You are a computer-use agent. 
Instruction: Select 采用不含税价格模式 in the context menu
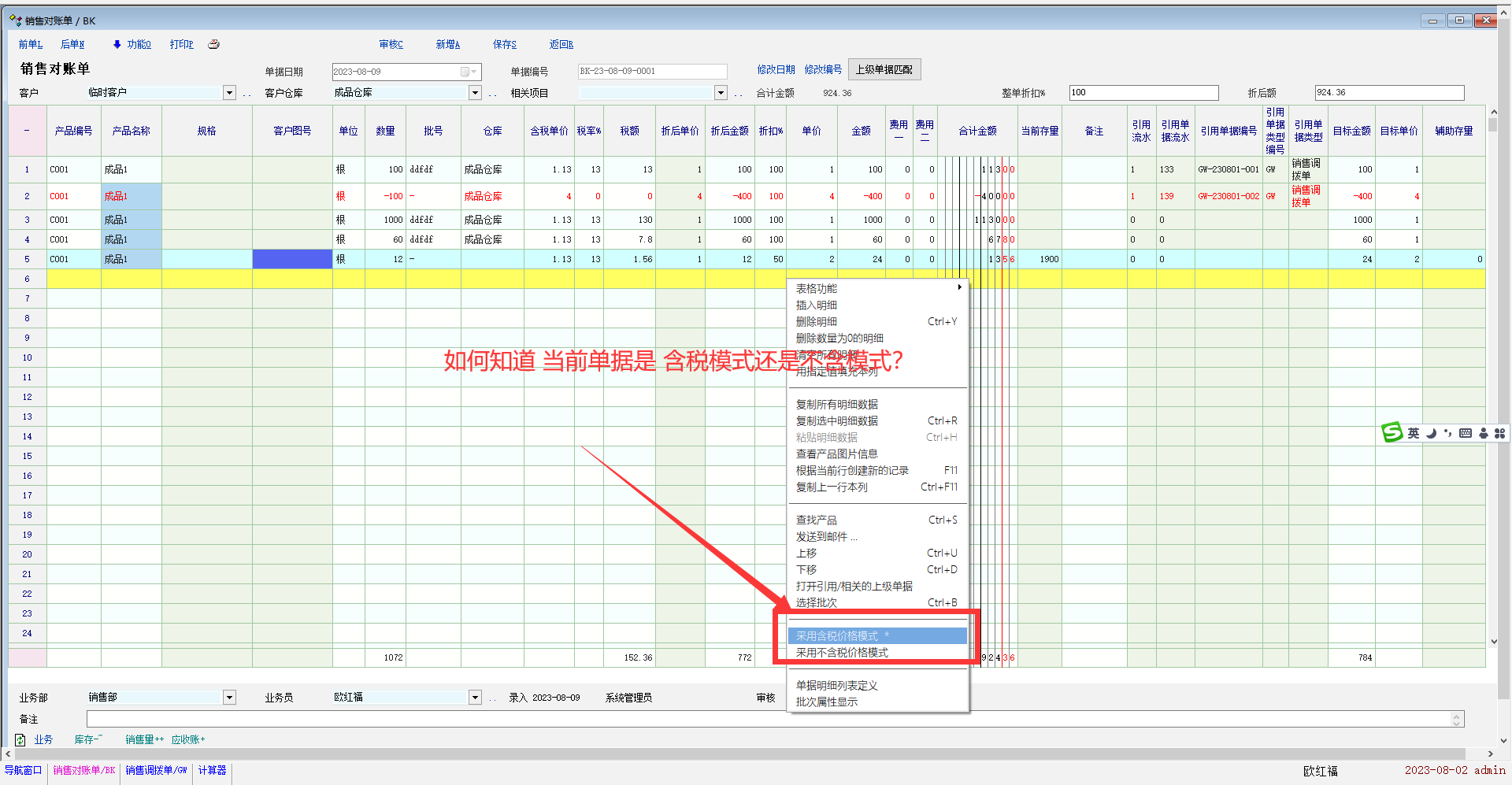pyautogui.click(x=842, y=653)
